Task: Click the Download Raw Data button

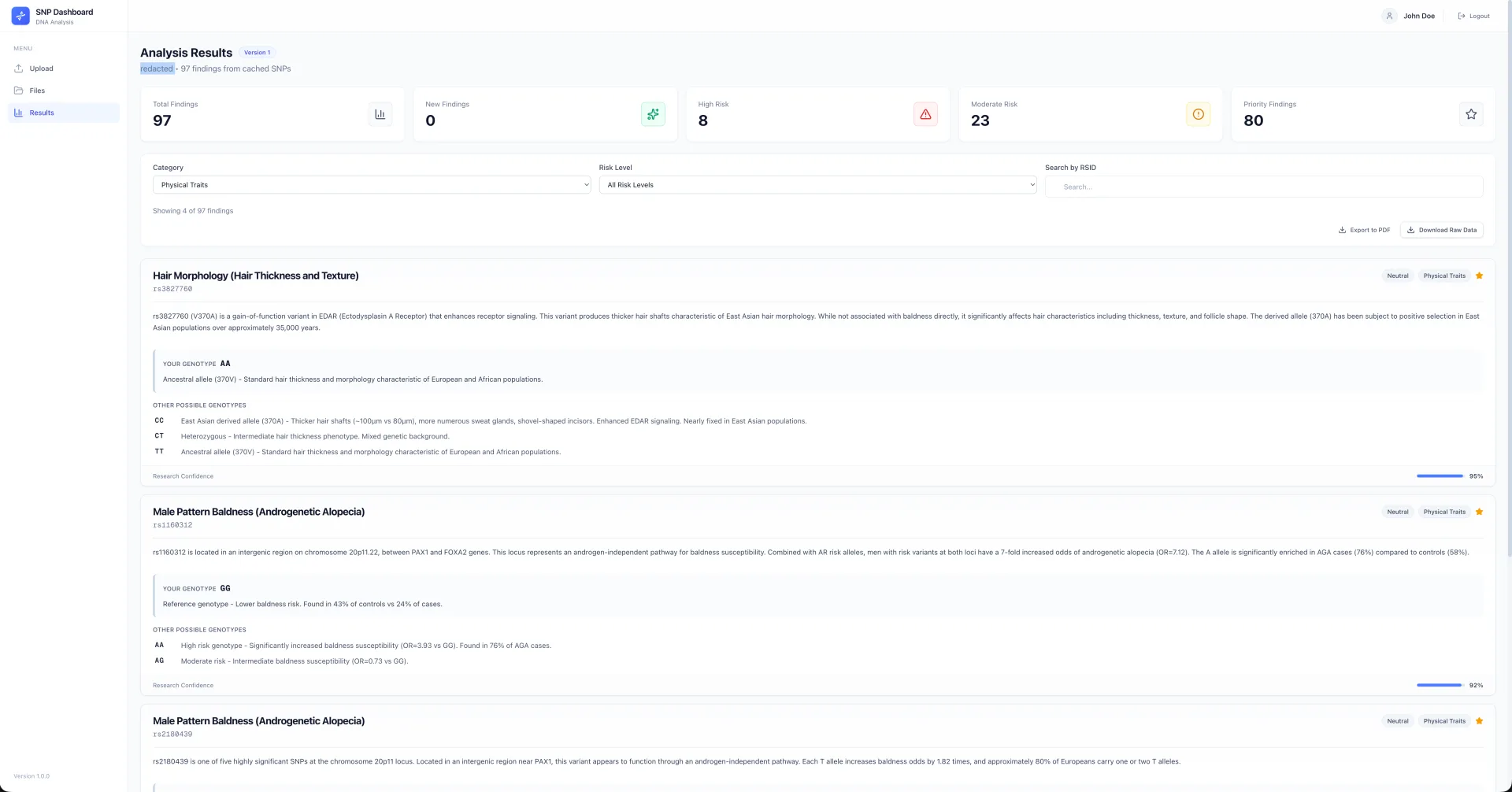Action: coord(1441,230)
